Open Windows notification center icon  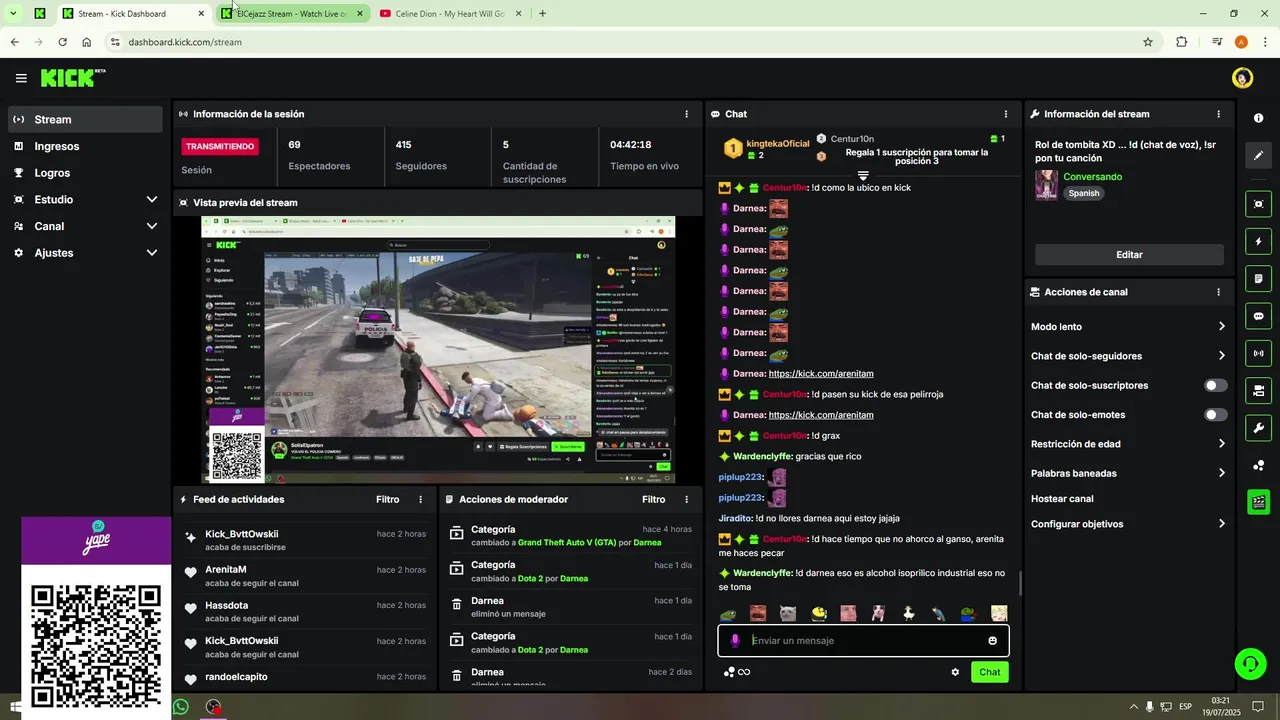coord(1259,707)
